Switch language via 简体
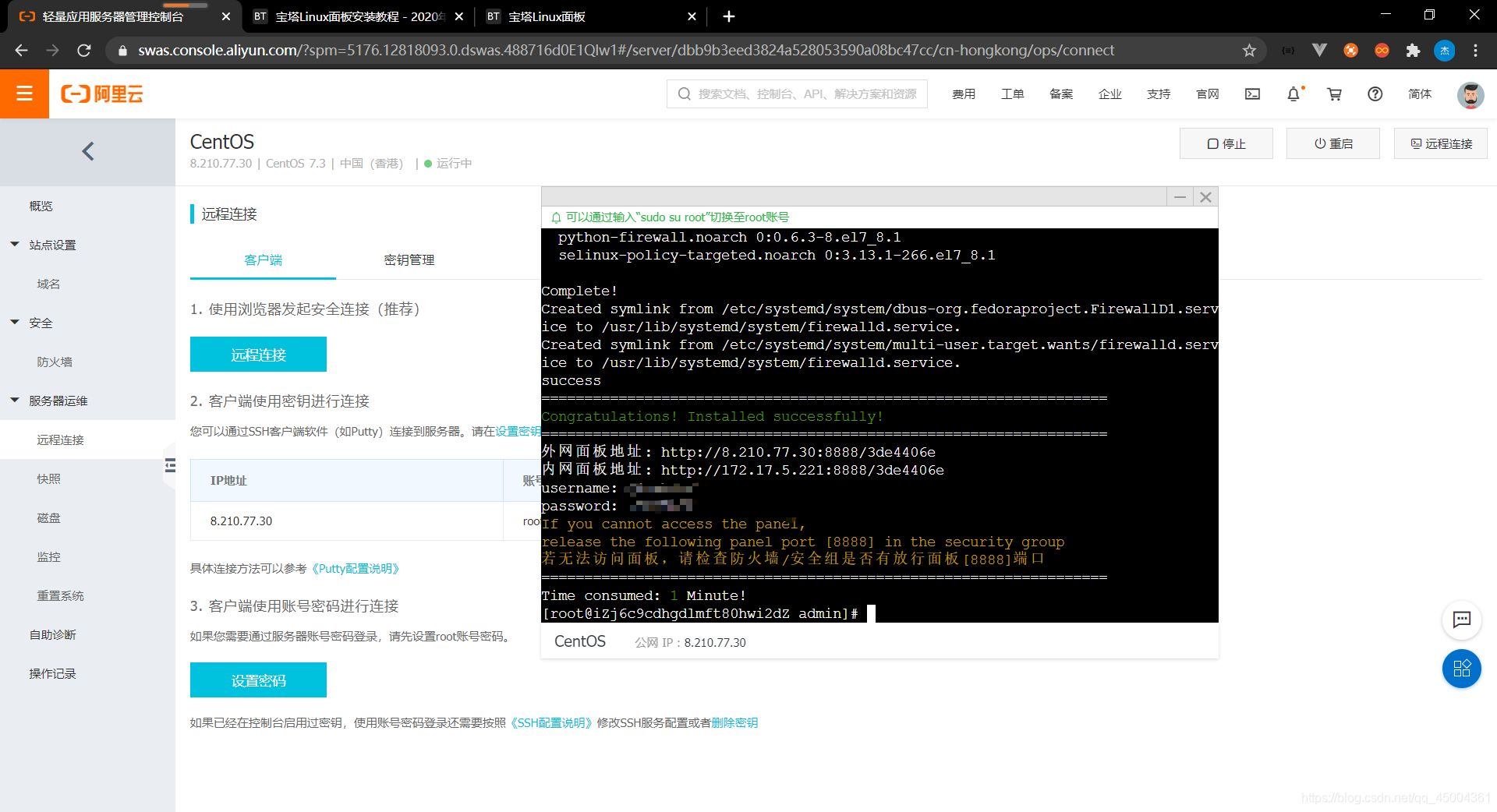The height and width of the screenshot is (812, 1497). [x=1420, y=94]
